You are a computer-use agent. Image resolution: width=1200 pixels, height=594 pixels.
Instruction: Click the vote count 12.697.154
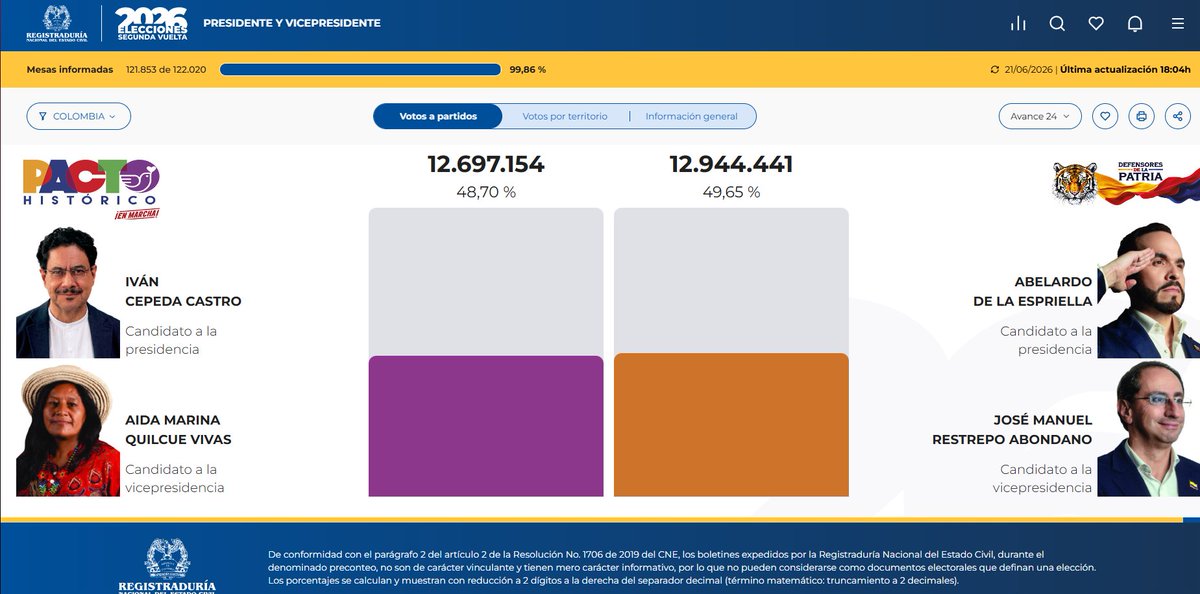pyautogui.click(x=486, y=165)
